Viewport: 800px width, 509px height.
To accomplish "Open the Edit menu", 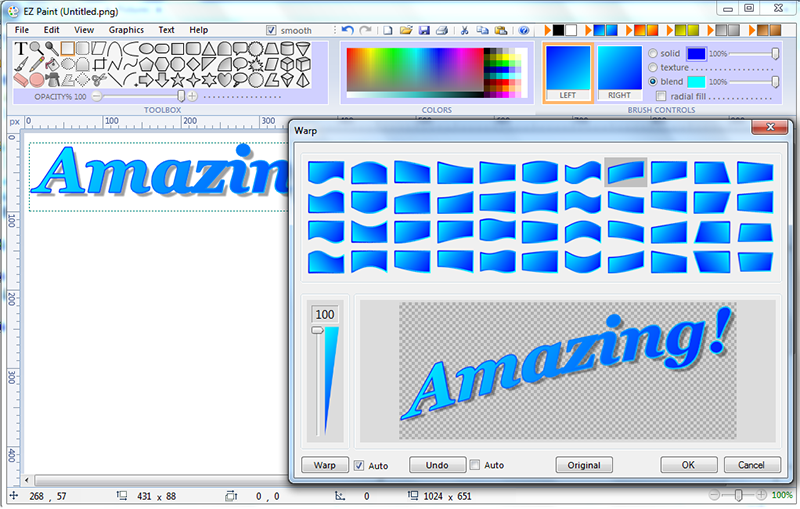I will [52, 30].
